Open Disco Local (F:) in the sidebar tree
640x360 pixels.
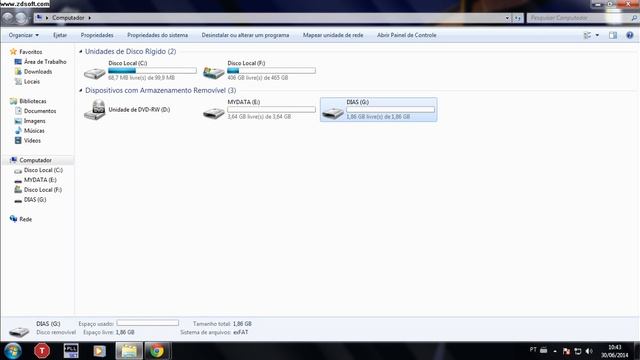[x=43, y=190]
